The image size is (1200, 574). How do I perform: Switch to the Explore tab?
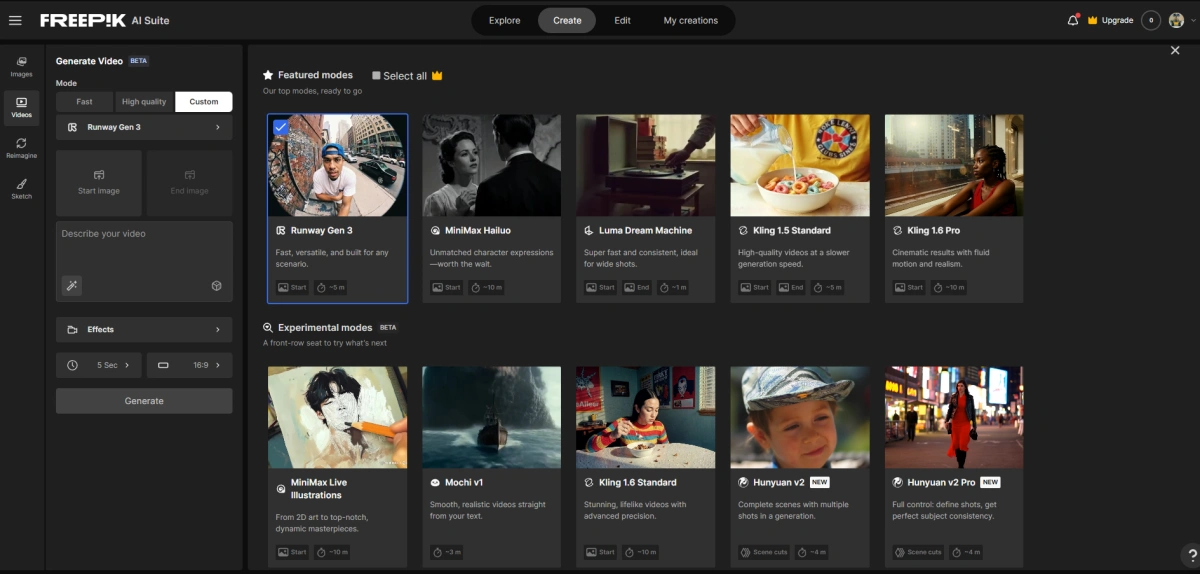504,20
